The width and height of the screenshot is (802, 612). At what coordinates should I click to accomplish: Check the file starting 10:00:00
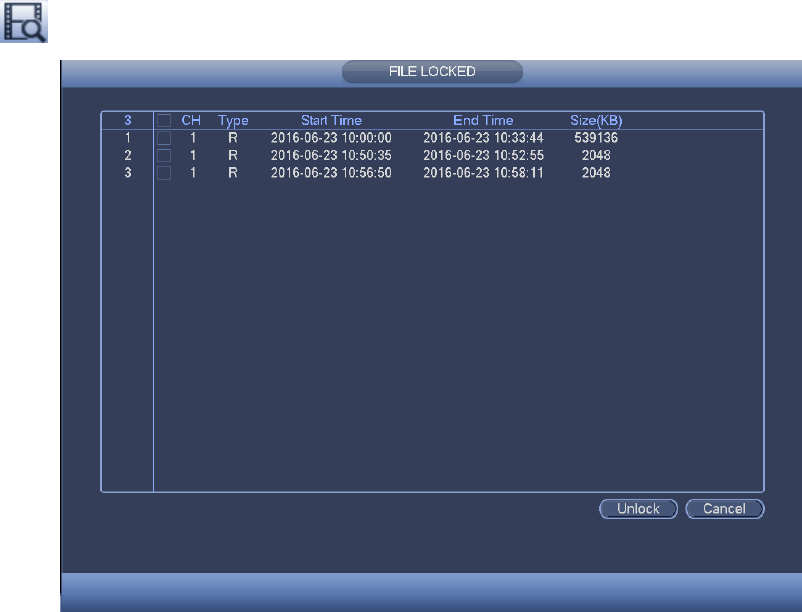click(164, 138)
